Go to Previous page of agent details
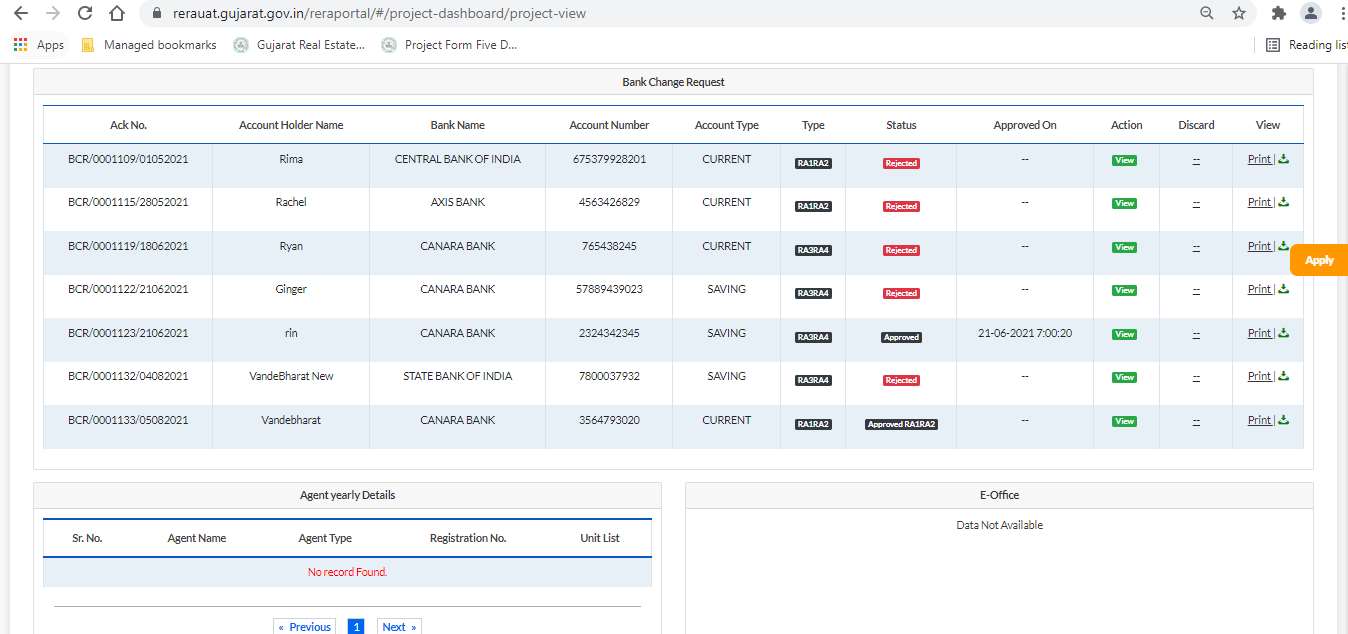The width and height of the screenshot is (1348, 634). [304, 627]
